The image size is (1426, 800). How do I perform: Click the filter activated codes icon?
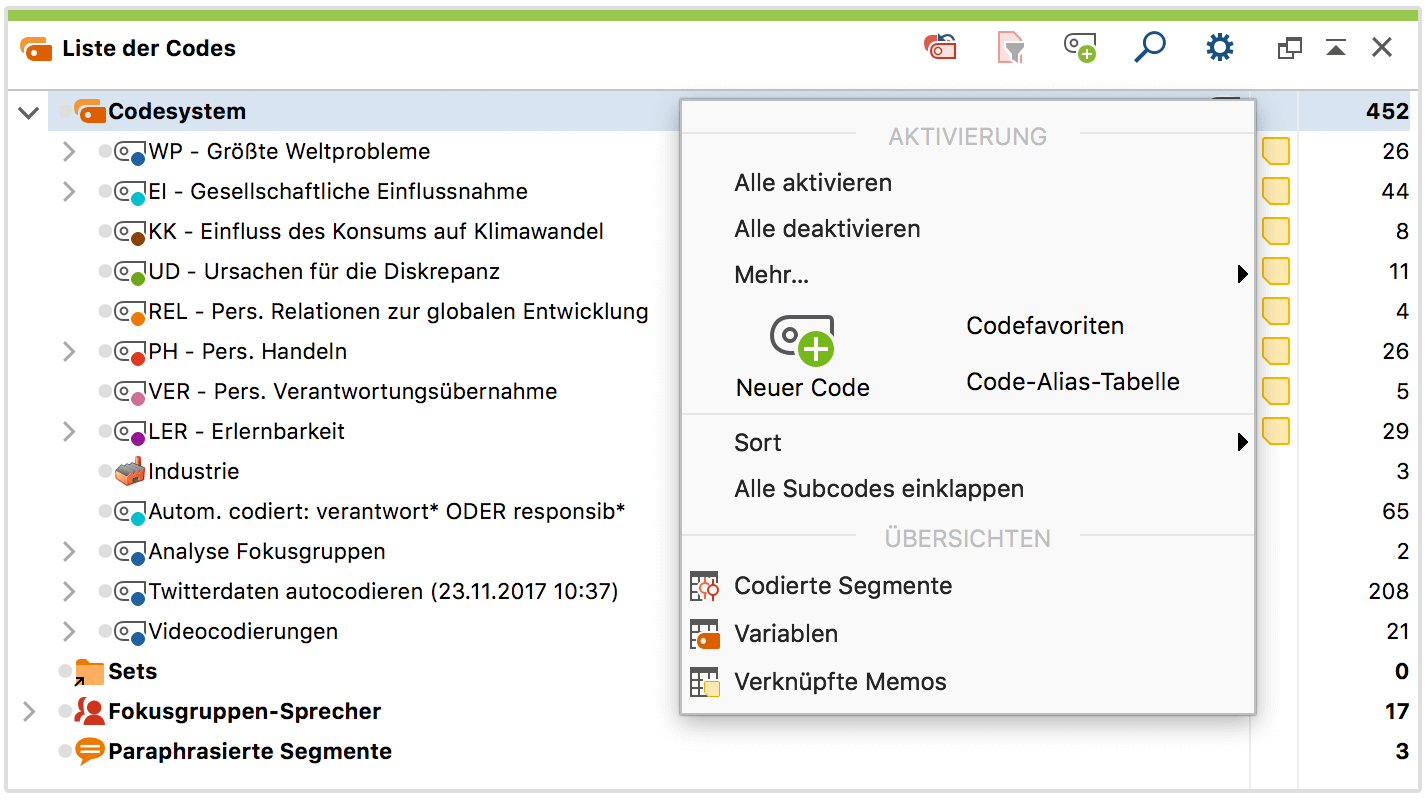click(1011, 47)
